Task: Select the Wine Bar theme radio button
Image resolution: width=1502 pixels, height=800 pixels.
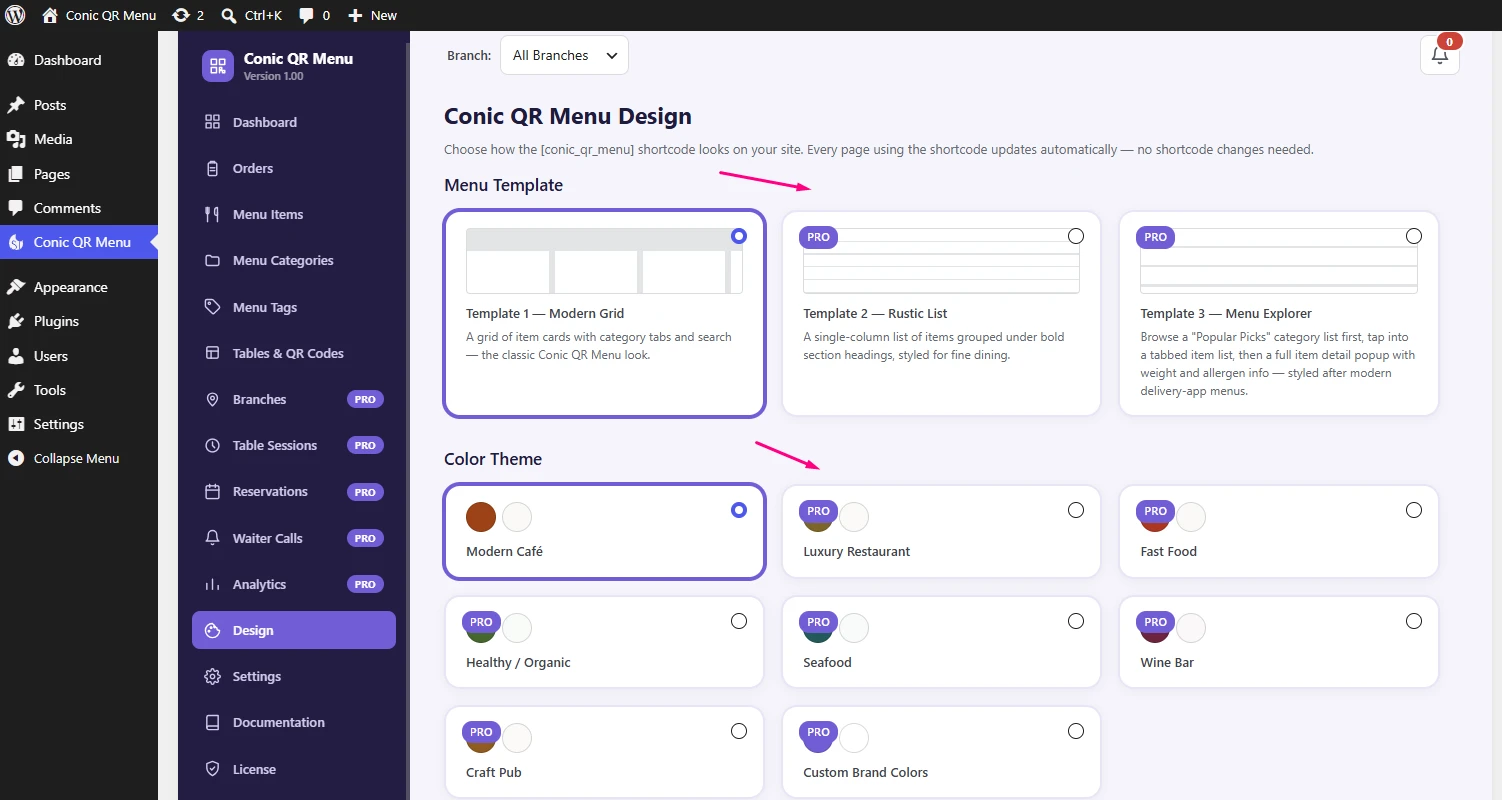Action: click(x=1414, y=621)
